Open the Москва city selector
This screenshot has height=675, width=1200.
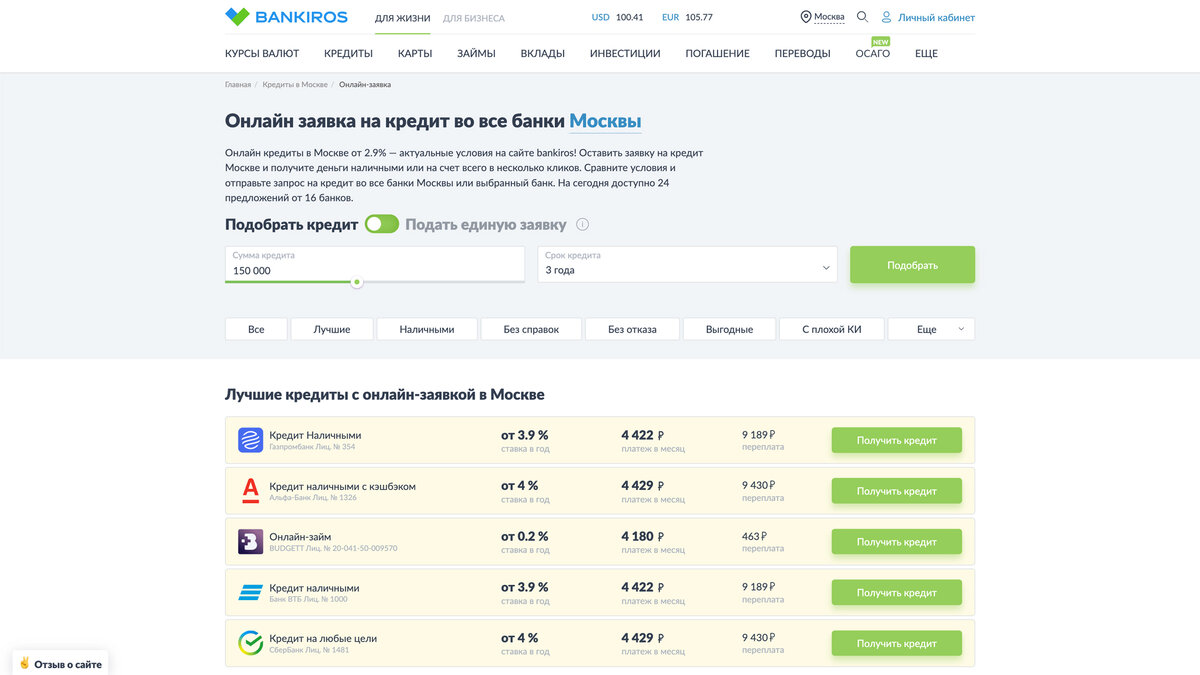[x=829, y=17]
